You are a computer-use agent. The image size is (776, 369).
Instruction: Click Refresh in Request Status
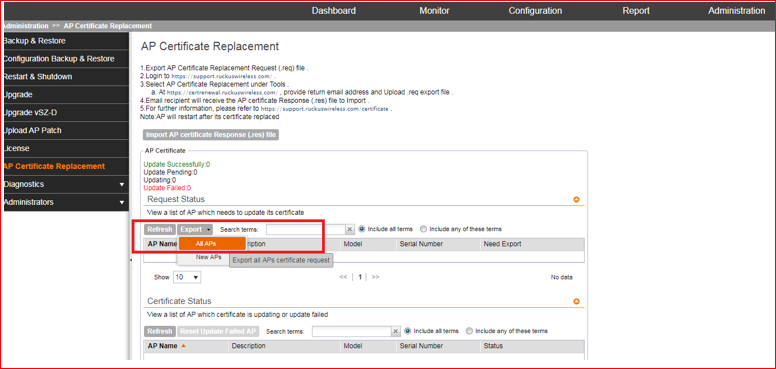160,230
